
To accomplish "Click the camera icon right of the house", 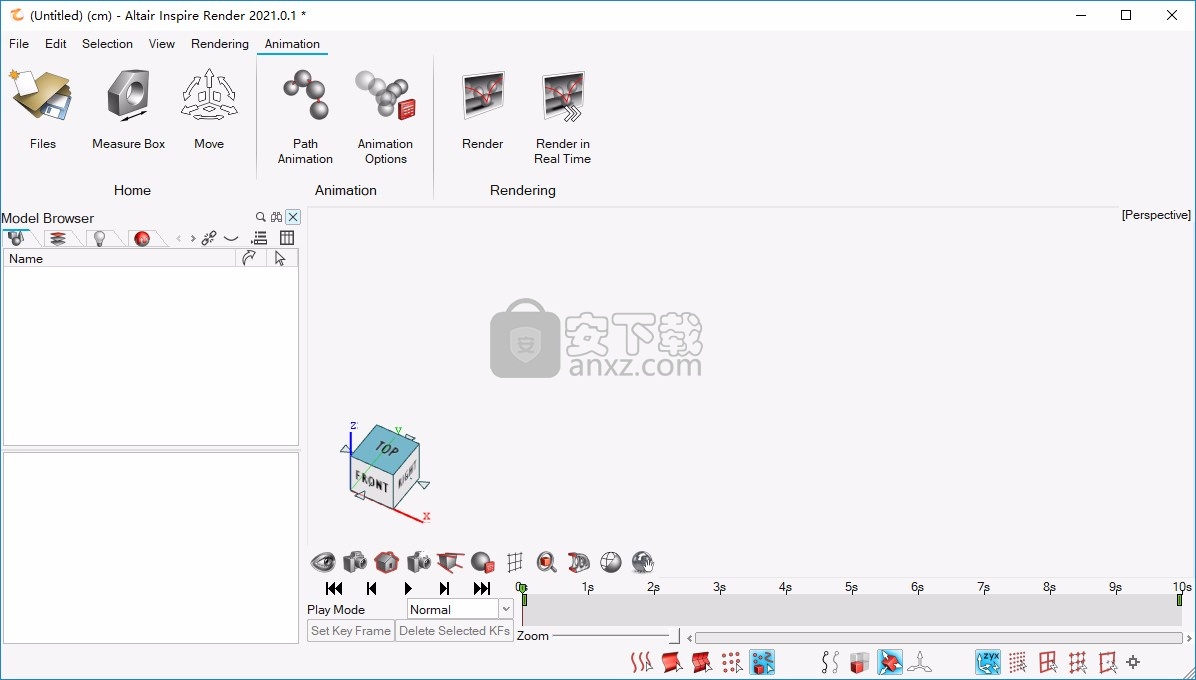I will [x=419, y=563].
